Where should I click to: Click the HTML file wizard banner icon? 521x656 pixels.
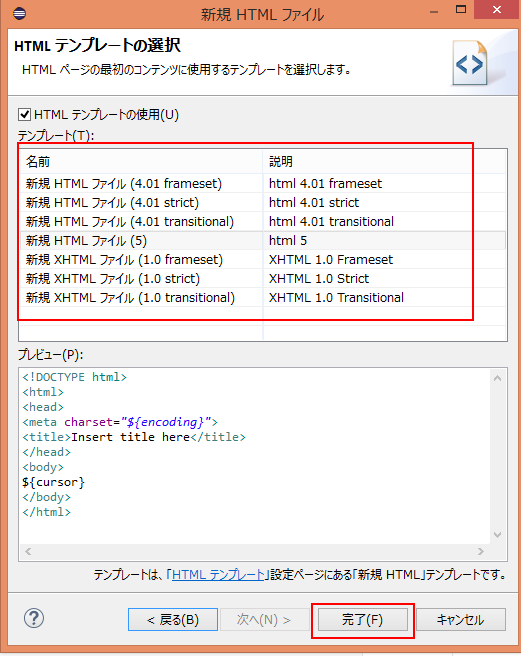click(470, 63)
